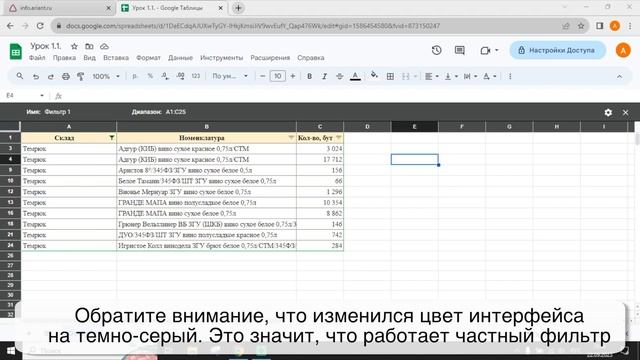This screenshot has width=640, height=360.
Task: Open the number format 123 menu
Action: (196, 76)
